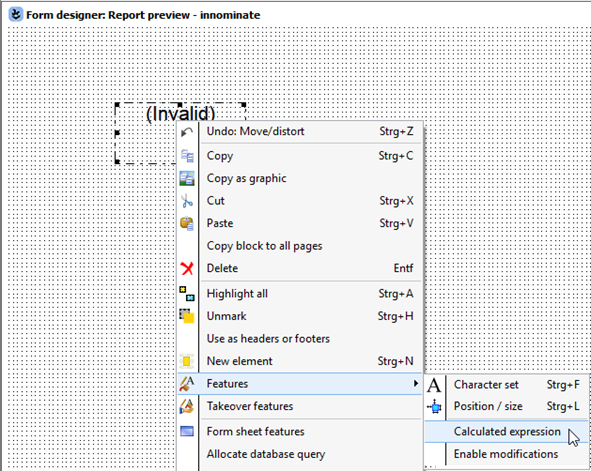Image resolution: width=591 pixels, height=471 pixels.
Task: Click the scissors Cut icon
Action: [187, 201]
